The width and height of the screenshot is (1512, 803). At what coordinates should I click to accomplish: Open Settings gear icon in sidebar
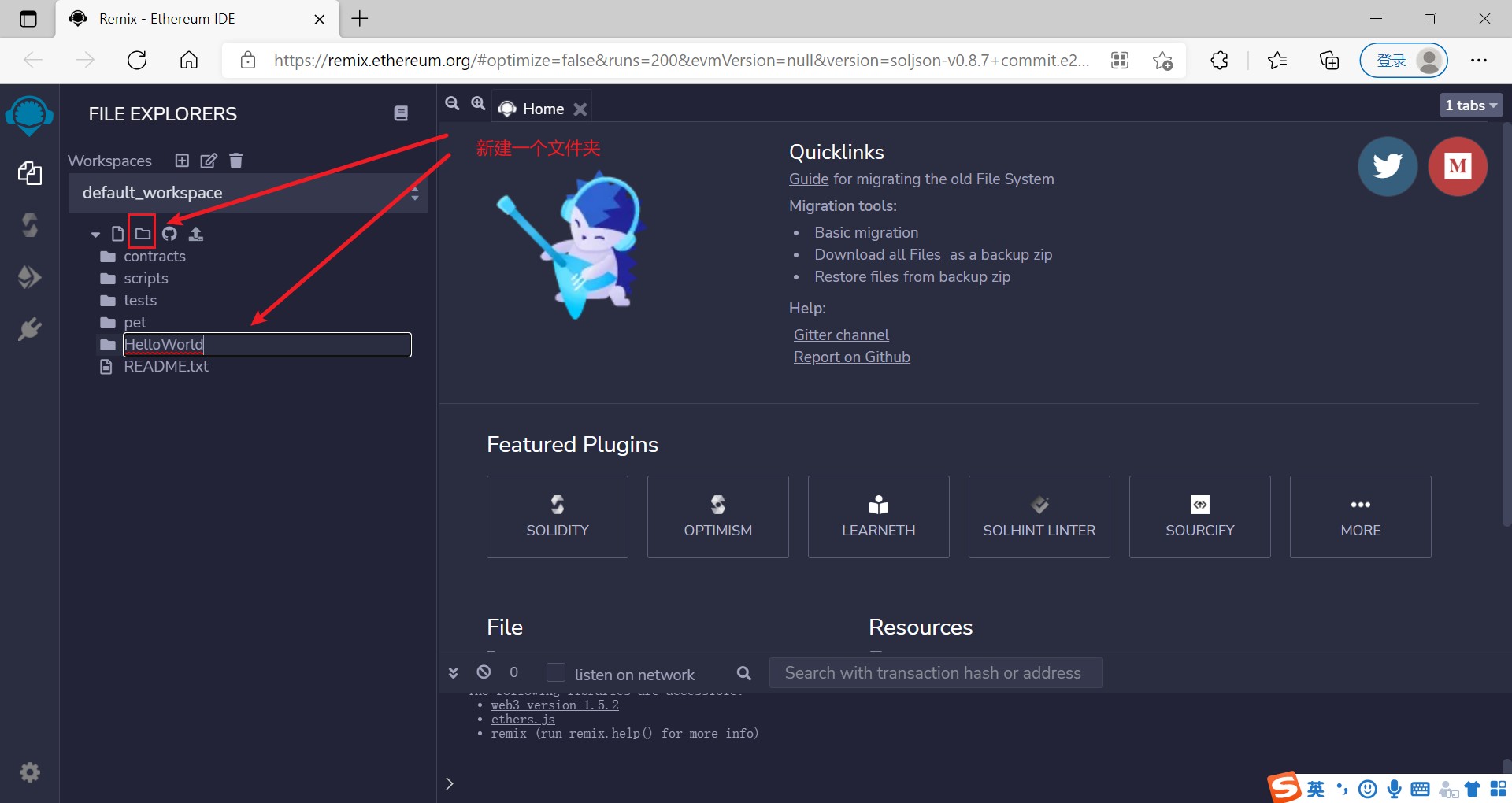tap(30, 772)
